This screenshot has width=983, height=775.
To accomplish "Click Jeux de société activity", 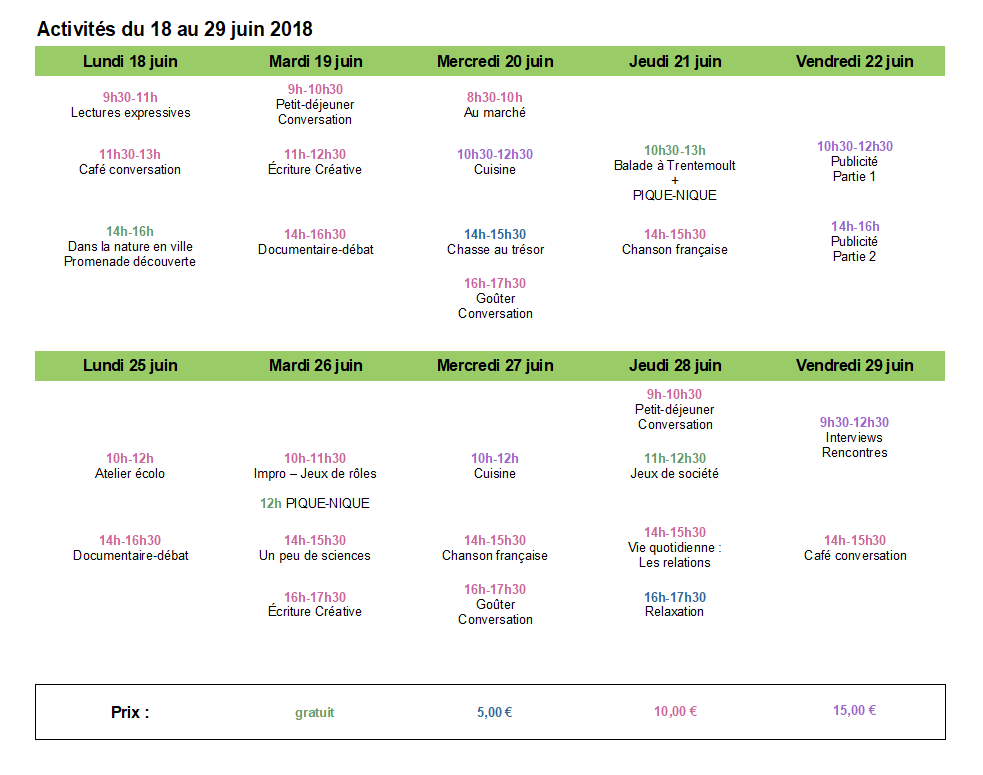I will (x=675, y=473).
